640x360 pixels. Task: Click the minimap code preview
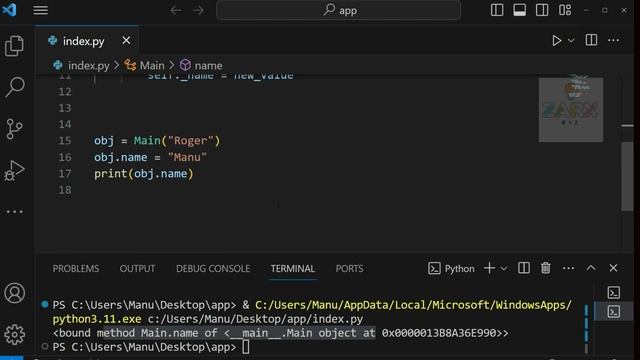[571, 110]
